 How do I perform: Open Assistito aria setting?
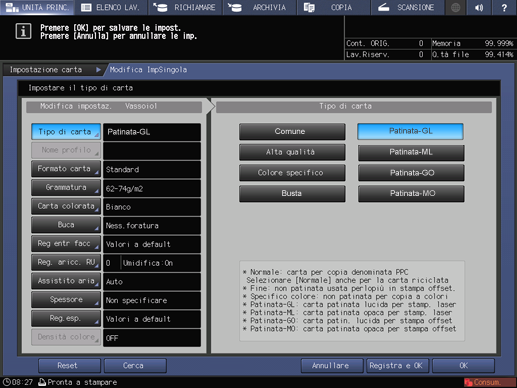point(66,281)
